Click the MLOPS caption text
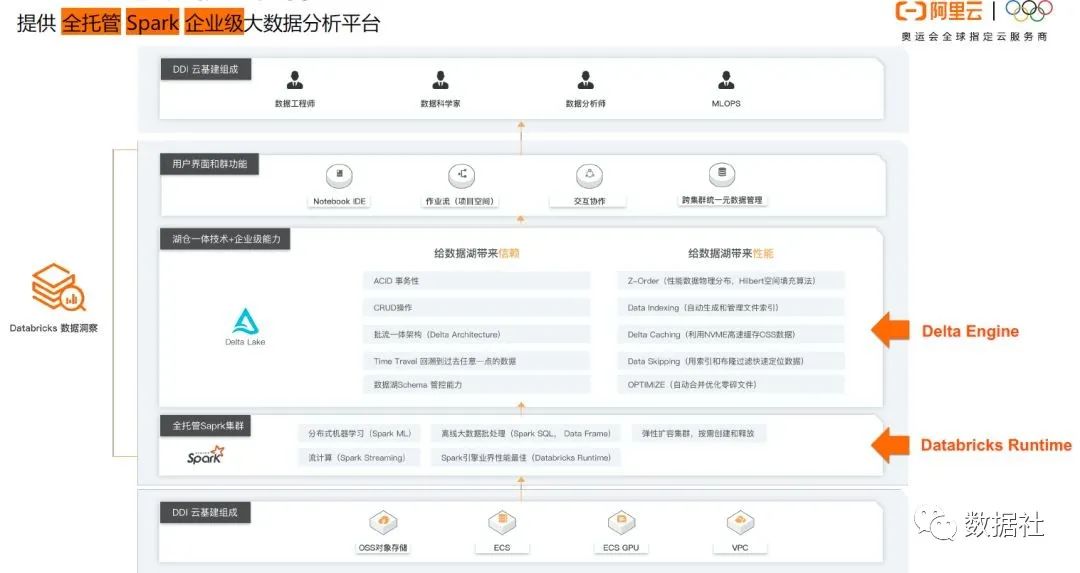 coord(726,103)
